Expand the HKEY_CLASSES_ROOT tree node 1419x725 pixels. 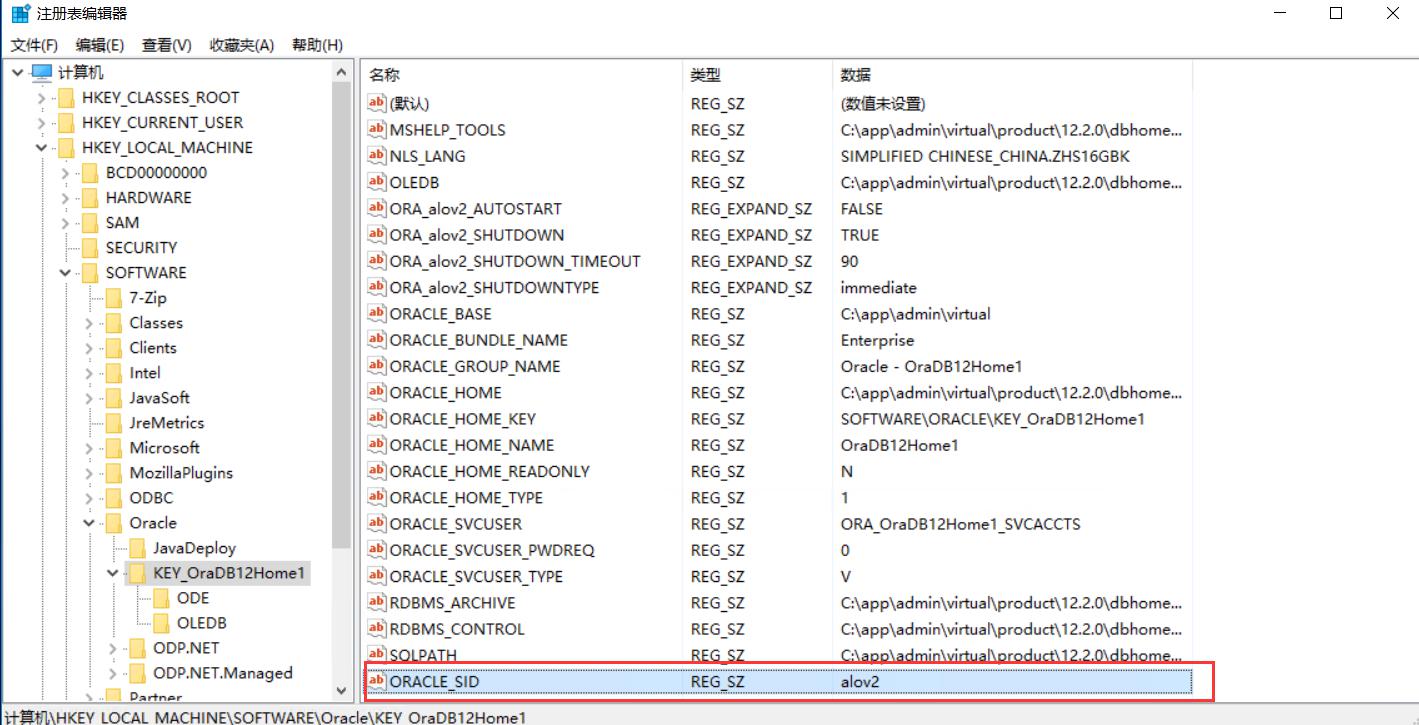coord(41,98)
